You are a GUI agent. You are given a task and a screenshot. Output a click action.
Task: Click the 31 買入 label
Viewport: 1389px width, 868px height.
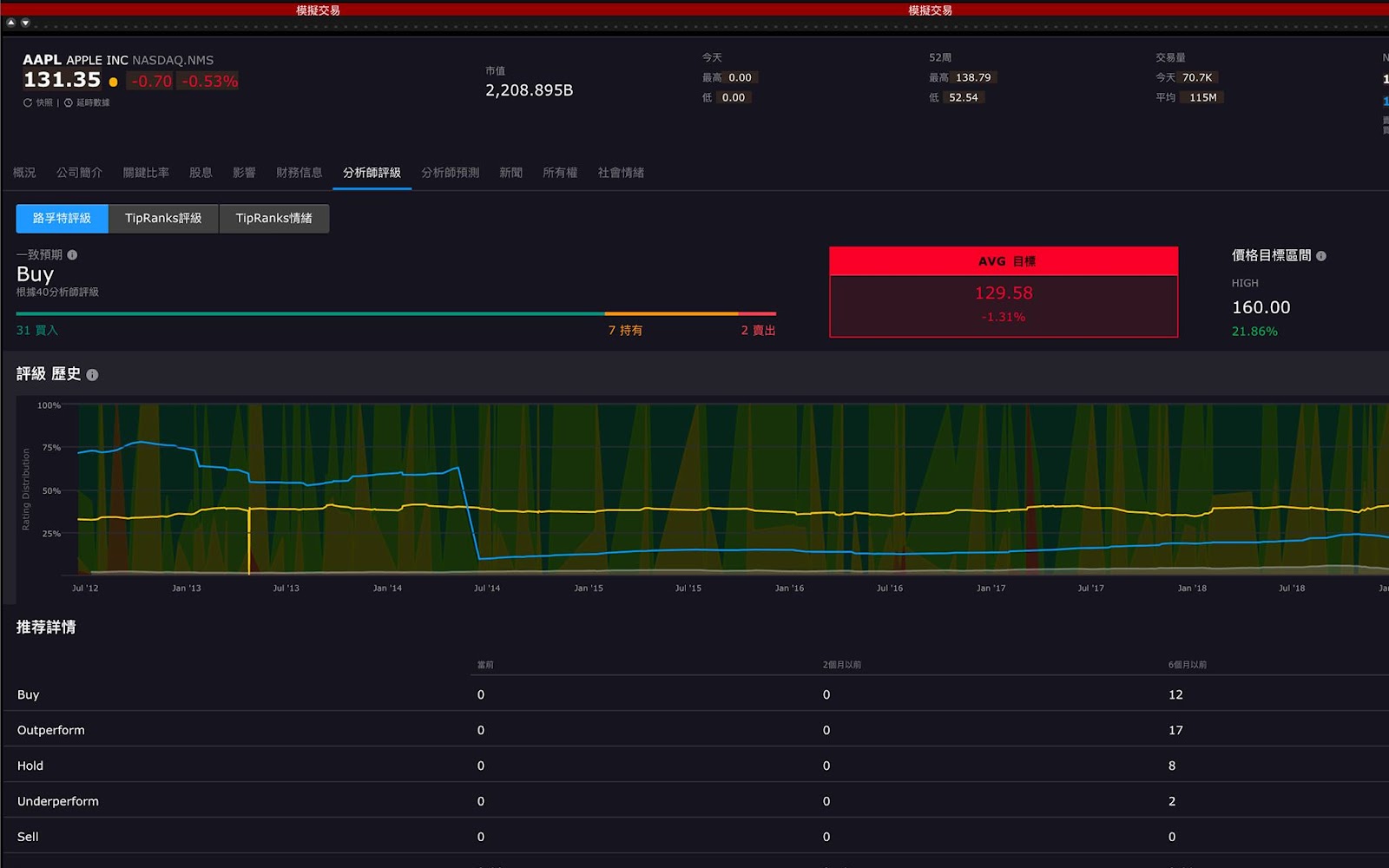coord(37,331)
